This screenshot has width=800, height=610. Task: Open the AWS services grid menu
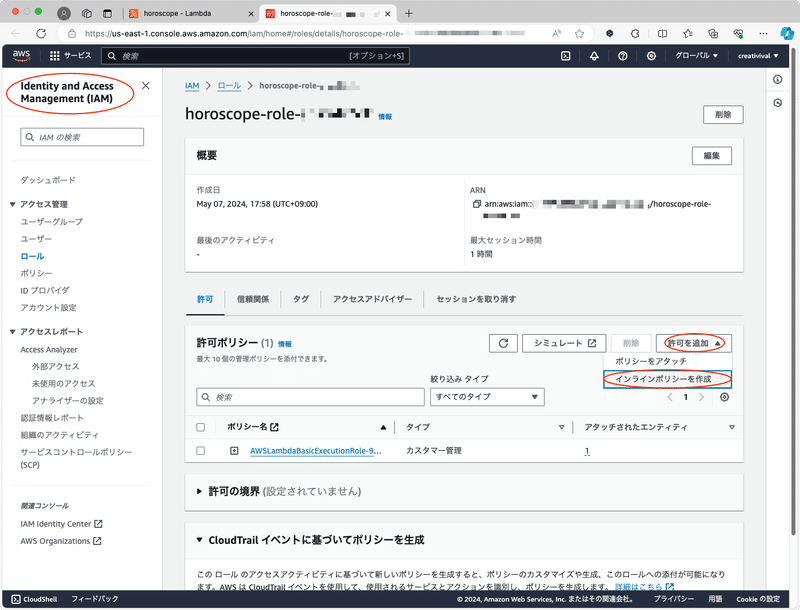tap(55, 56)
